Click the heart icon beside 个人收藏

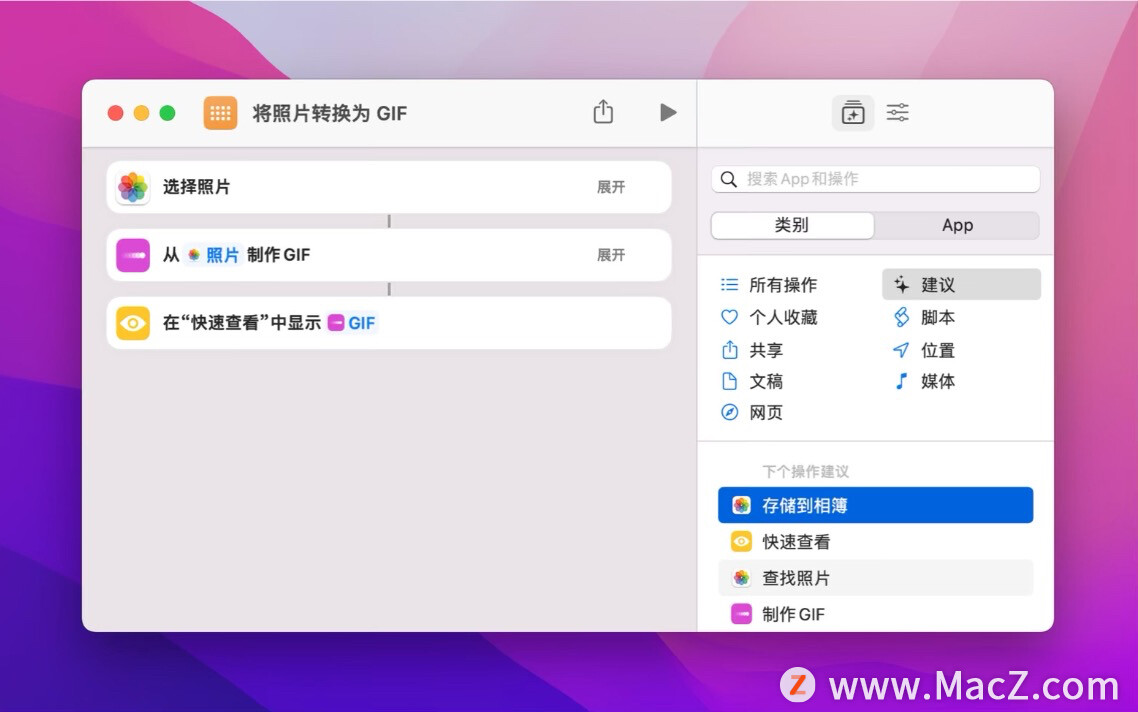pyautogui.click(x=729, y=317)
